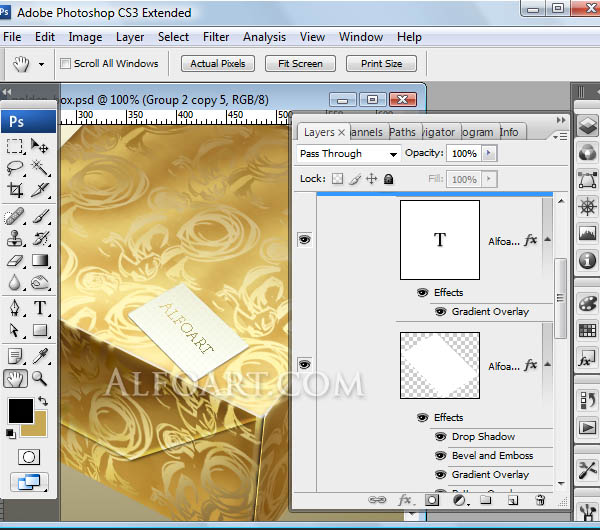Select the Magic Wand tool
The height and width of the screenshot is (530, 600).
(40, 168)
